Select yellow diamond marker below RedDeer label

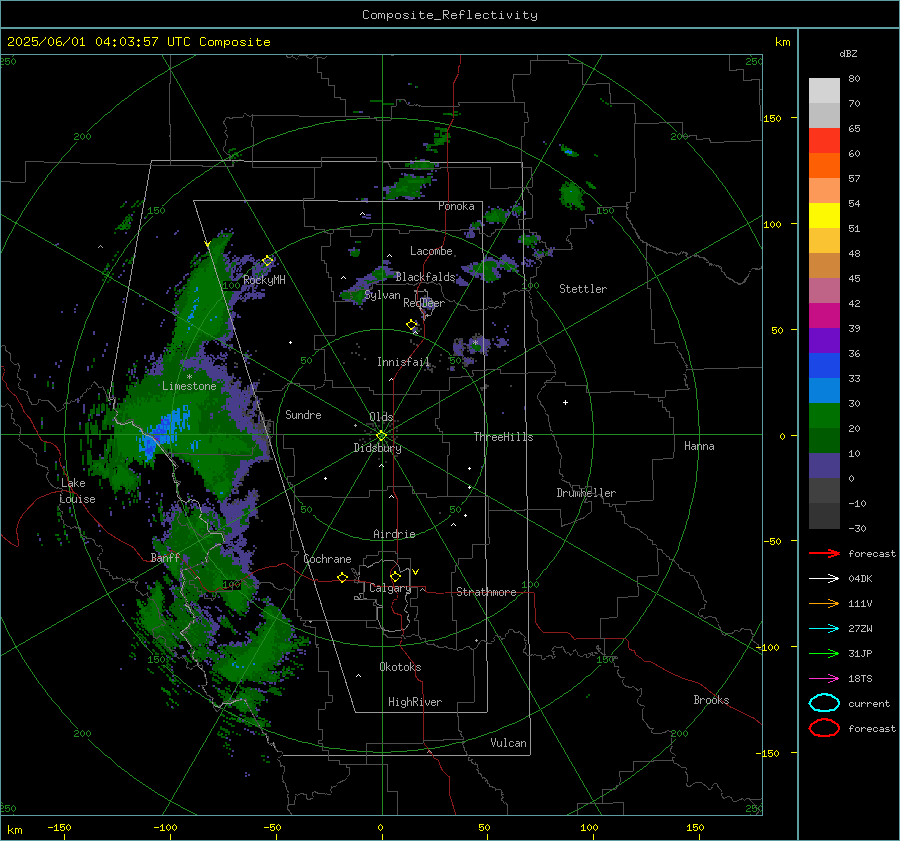tap(412, 325)
